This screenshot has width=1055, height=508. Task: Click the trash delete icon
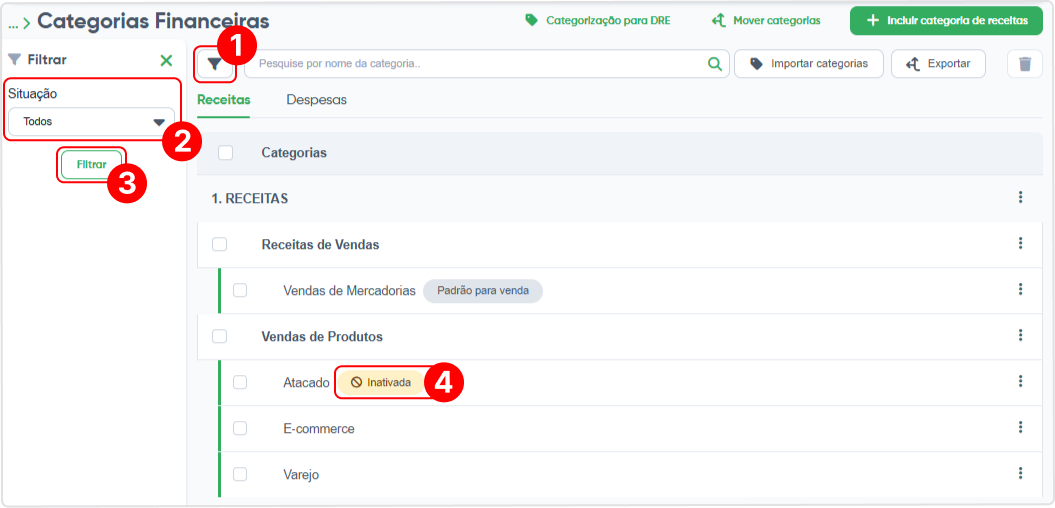[1025, 64]
